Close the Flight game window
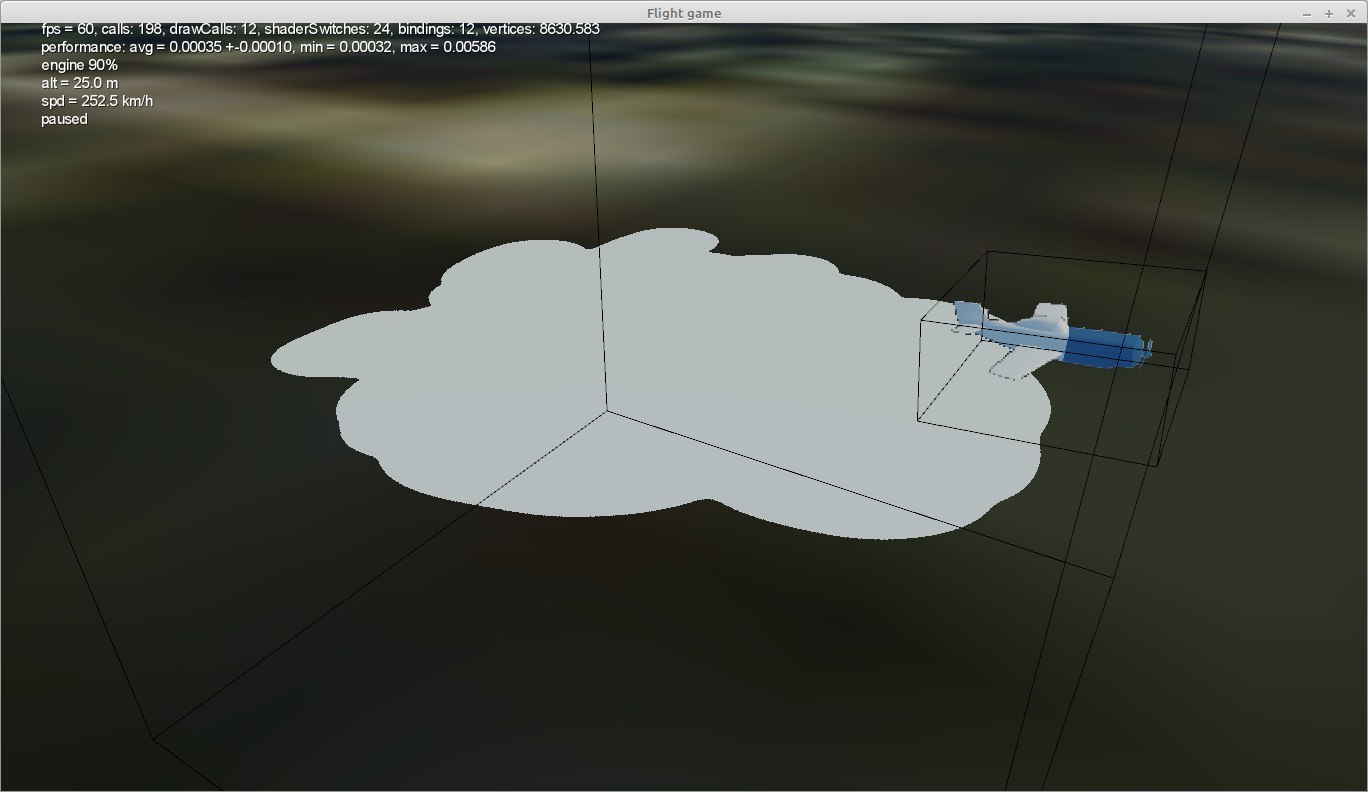This screenshot has width=1368, height=792. coord(1350,13)
